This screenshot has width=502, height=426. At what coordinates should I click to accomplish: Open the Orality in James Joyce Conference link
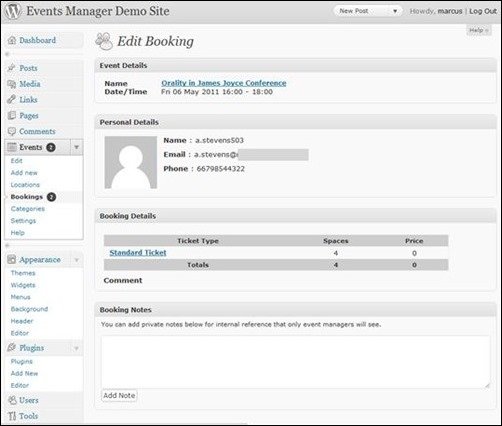tap(224, 83)
